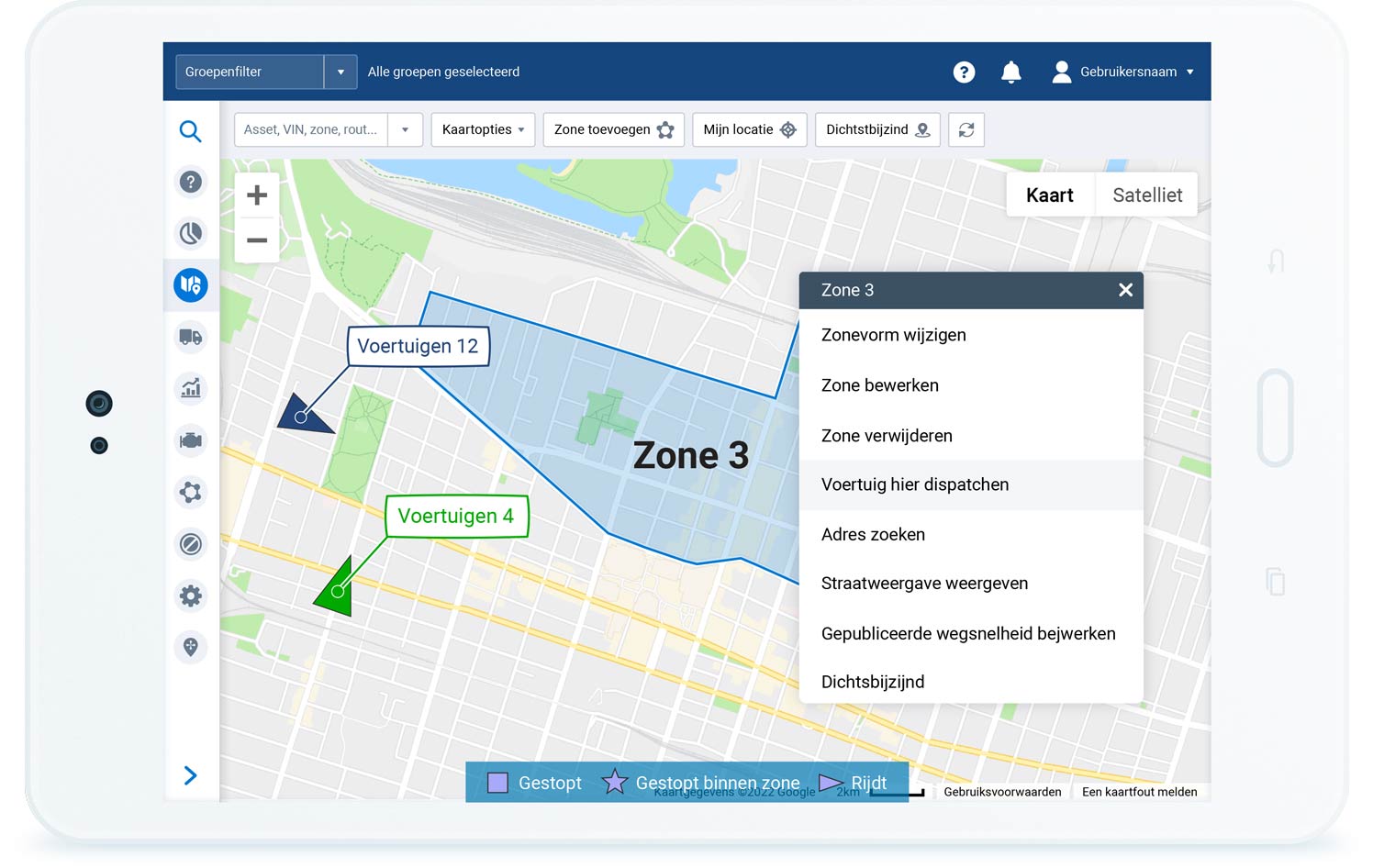Open the Gebruiksvoorwaarden link
This screenshot has height=868, width=1373.
coord(1002,792)
